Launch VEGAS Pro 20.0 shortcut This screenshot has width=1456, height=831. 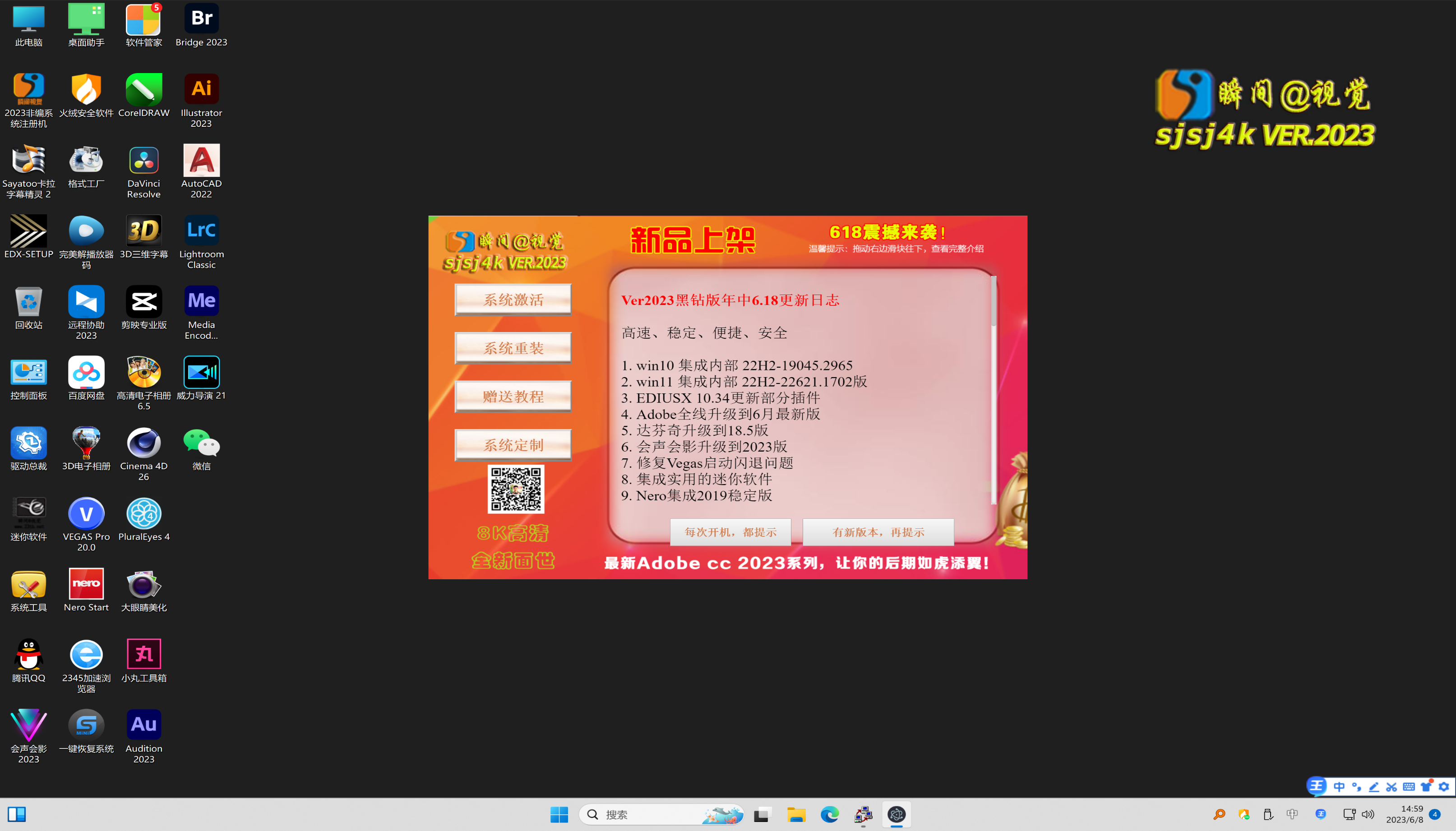86,525
